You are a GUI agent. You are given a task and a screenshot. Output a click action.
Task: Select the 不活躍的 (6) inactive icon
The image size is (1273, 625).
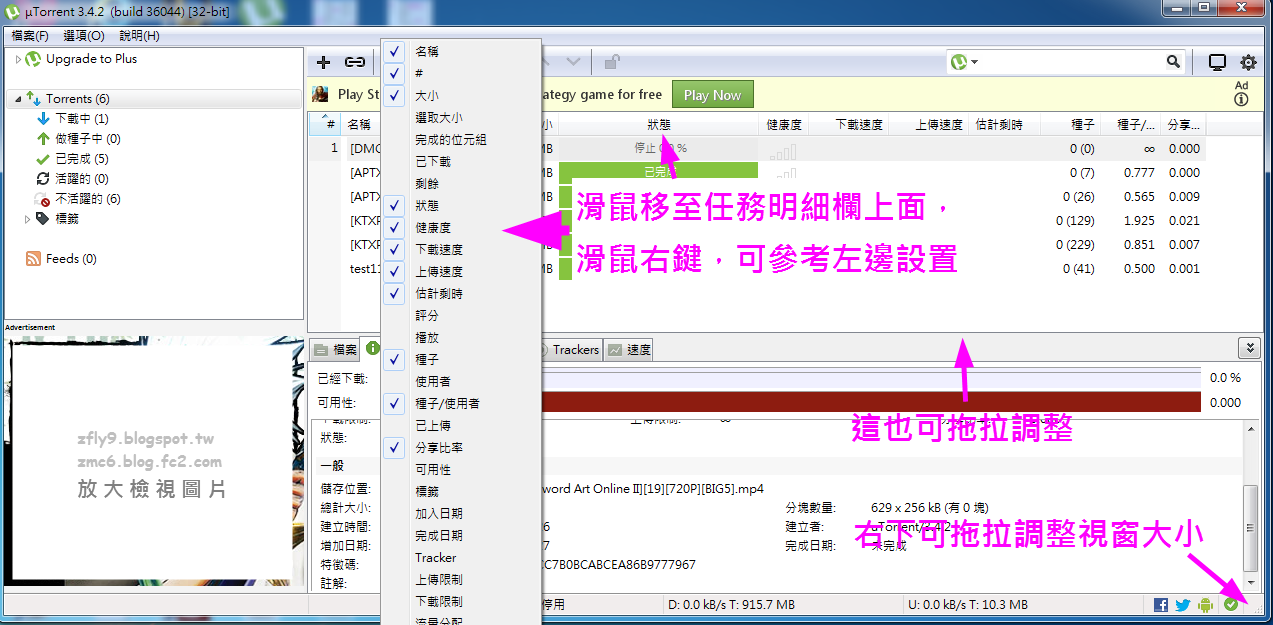(x=43, y=199)
